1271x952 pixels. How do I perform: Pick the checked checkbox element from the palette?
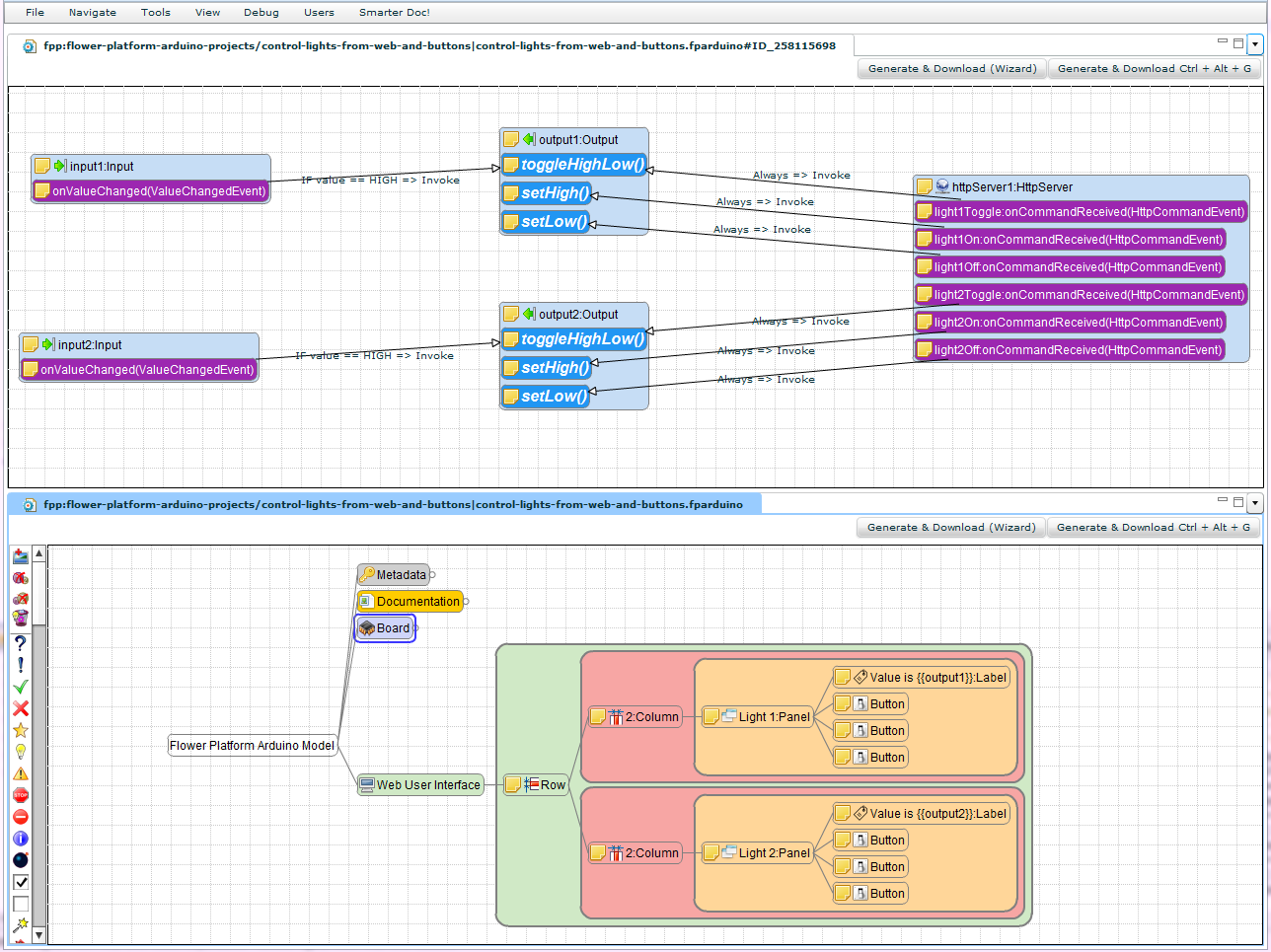click(x=20, y=882)
